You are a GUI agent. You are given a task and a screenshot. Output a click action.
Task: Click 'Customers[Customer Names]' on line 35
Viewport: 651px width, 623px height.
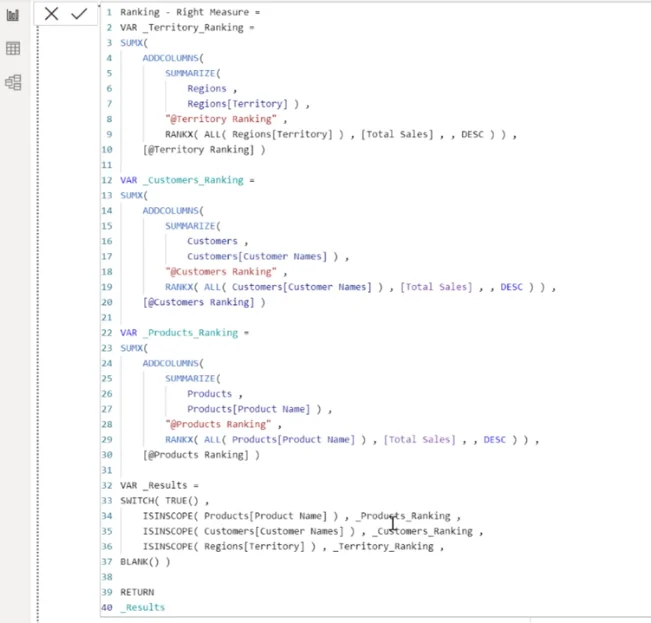point(274,532)
